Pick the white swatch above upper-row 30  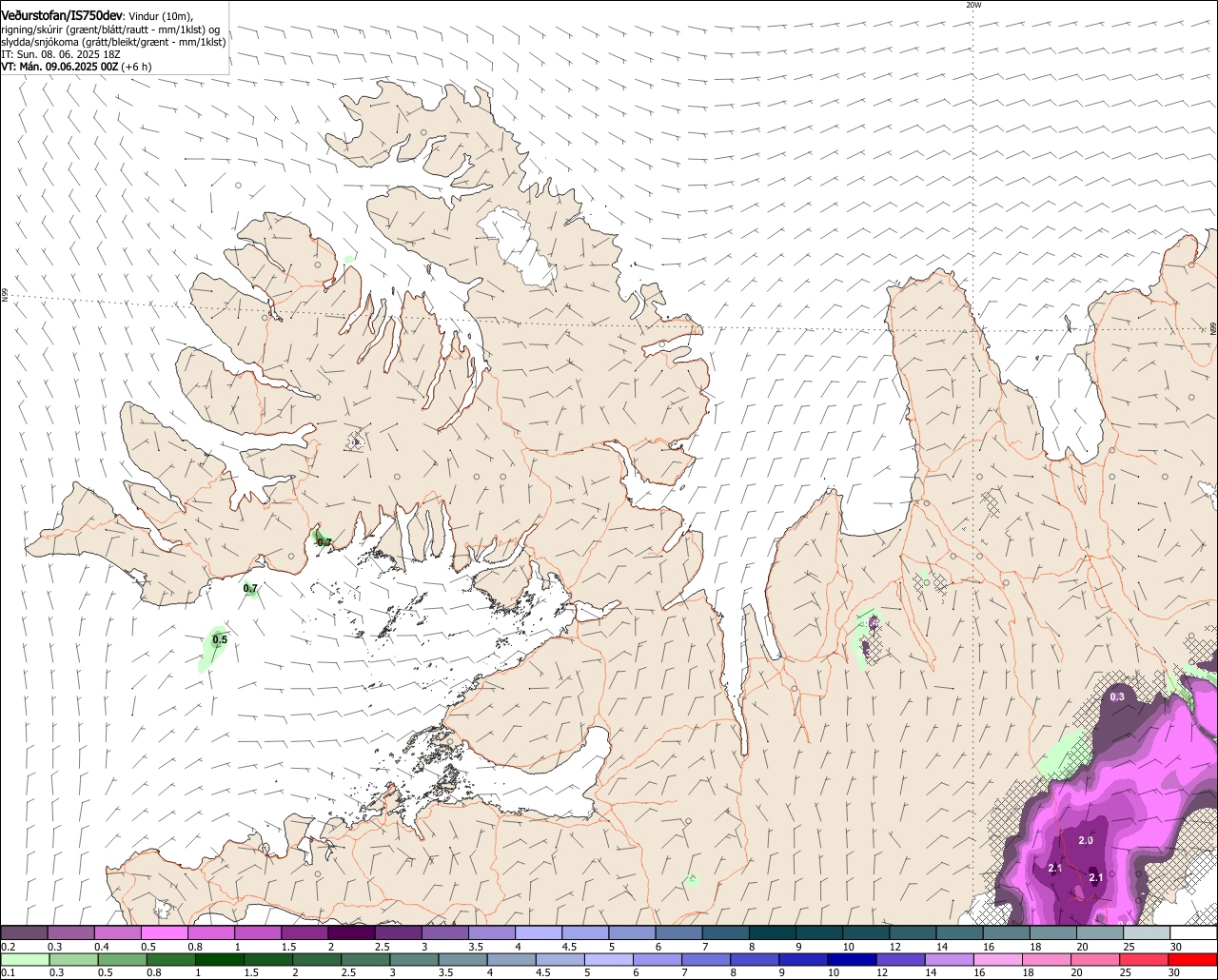(x=1193, y=933)
